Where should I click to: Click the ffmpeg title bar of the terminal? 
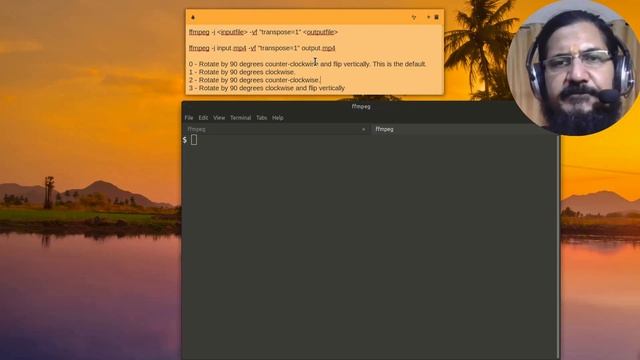[x=361, y=107]
